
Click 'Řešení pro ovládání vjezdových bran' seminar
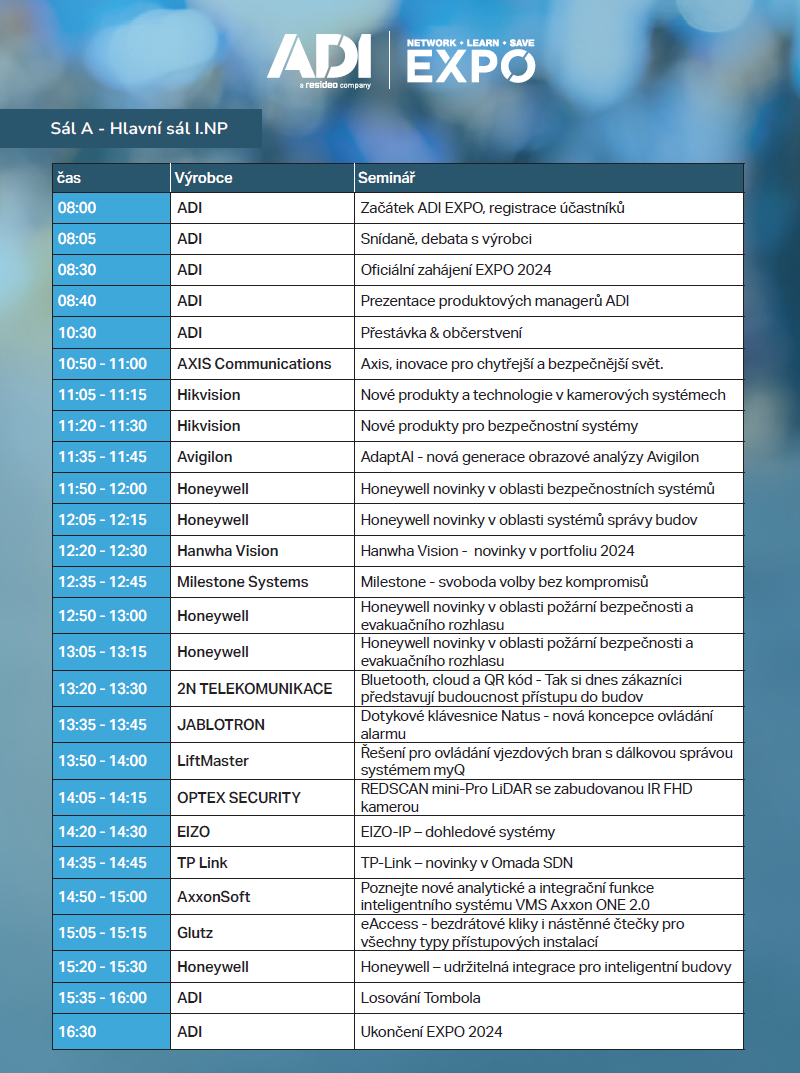pyautogui.click(x=549, y=761)
